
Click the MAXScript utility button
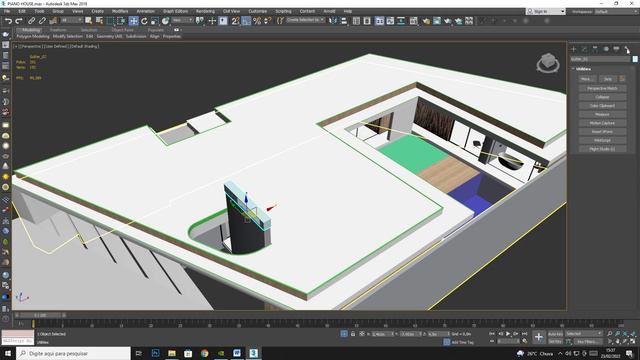click(602, 140)
